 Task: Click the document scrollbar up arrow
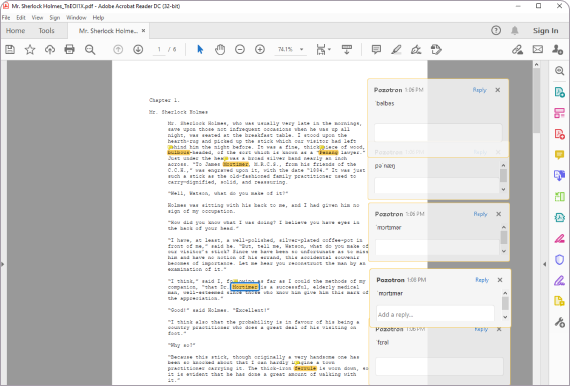point(536,65)
